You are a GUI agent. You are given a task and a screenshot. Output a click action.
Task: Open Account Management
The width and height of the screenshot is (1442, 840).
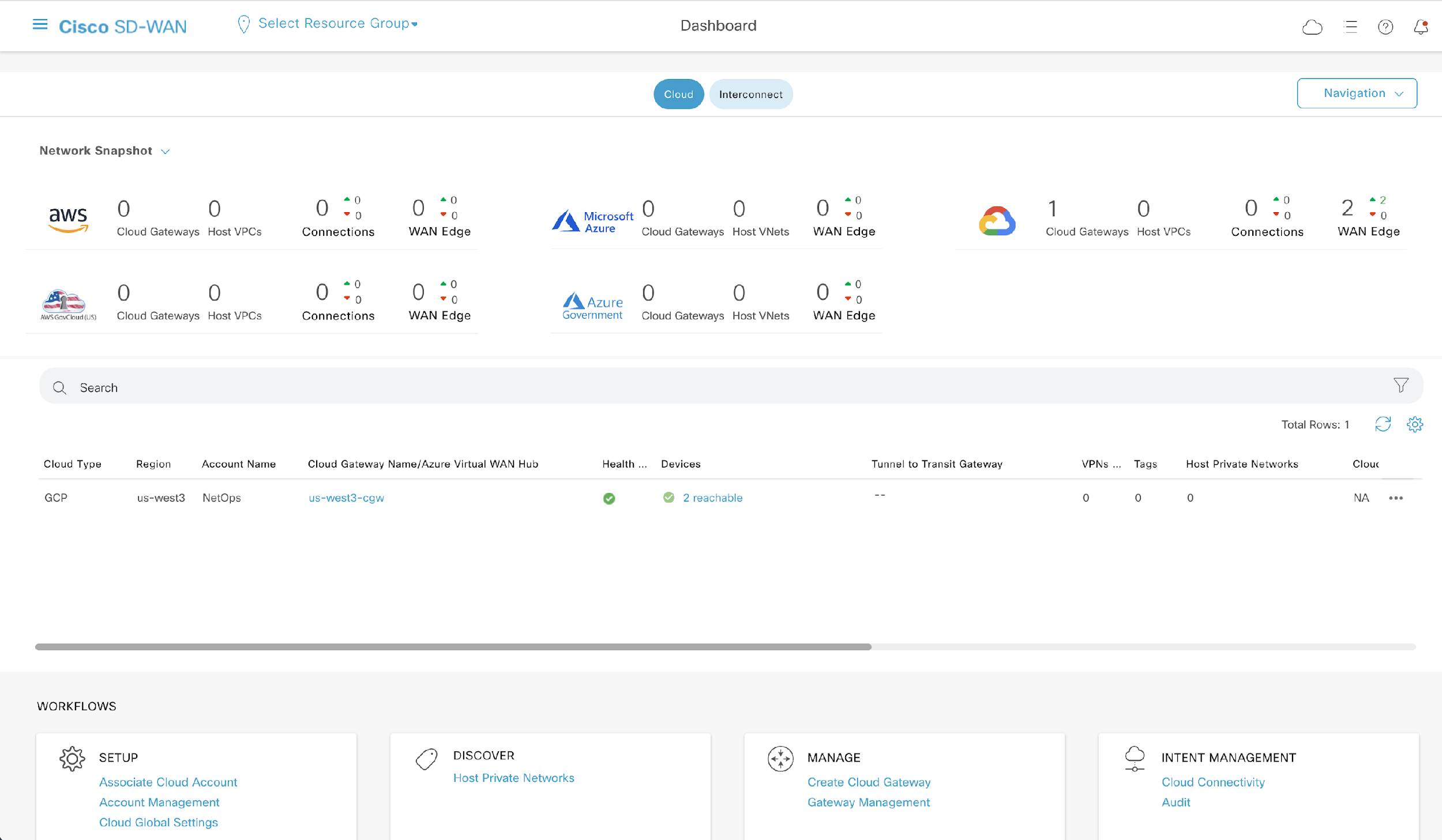pyautogui.click(x=159, y=802)
